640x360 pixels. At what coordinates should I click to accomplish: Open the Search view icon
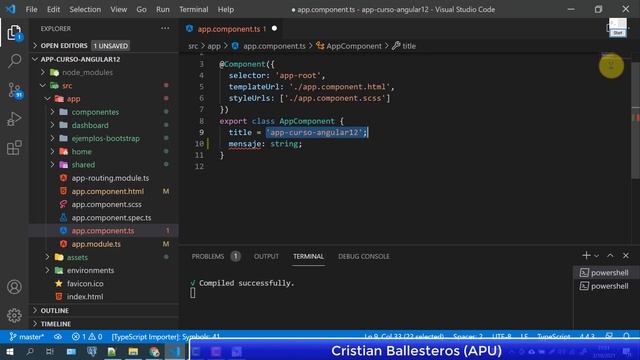[14, 61]
